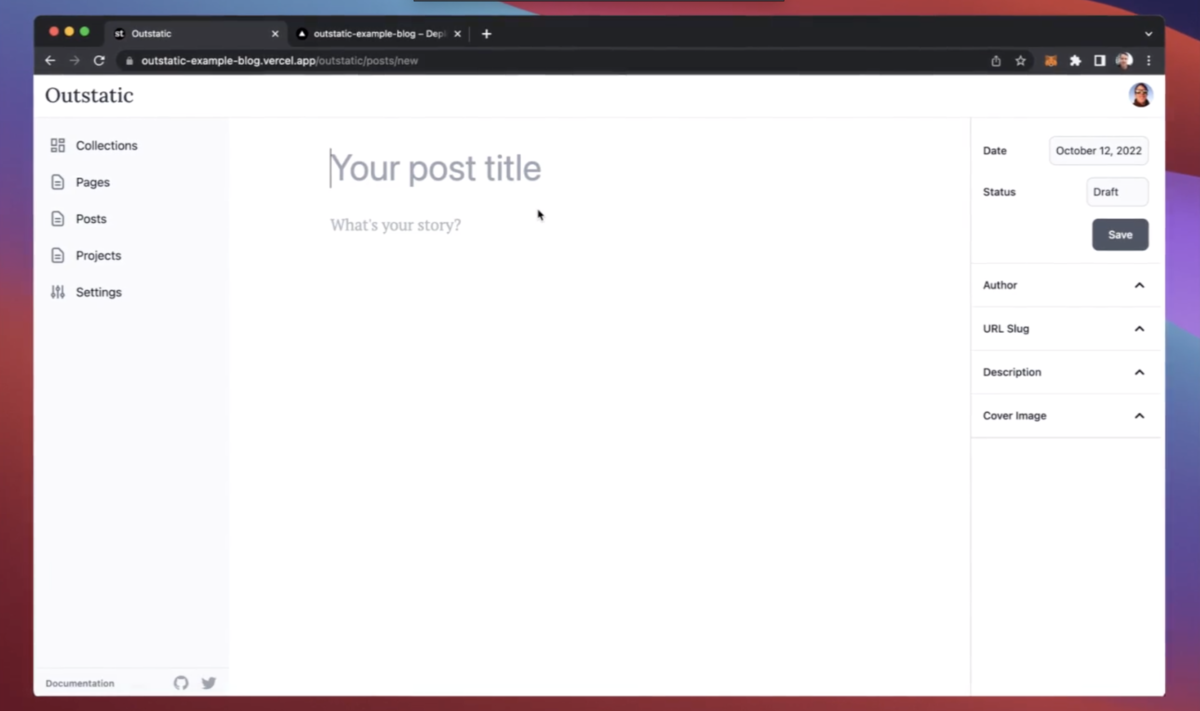The height and width of the screenshot is (711, 1200).
Task: Open the Projects section icon
Action: (57, 255)
